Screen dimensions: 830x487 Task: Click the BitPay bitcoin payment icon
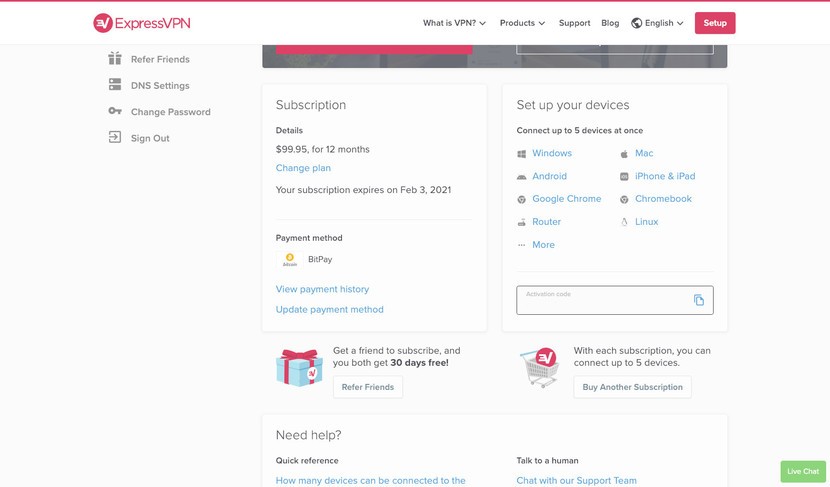pos(290,259)
